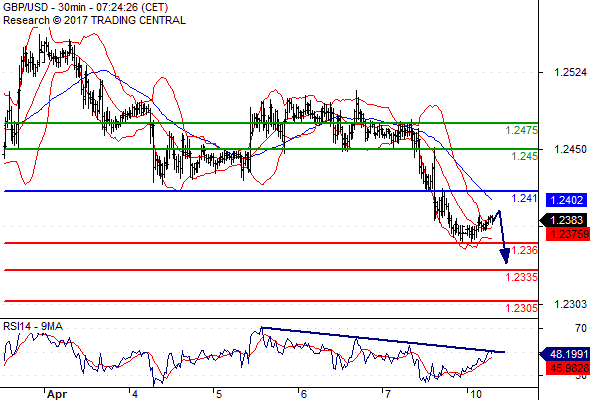
Task: Click the date marker labeled 6
Action: (x=304, y=394)
